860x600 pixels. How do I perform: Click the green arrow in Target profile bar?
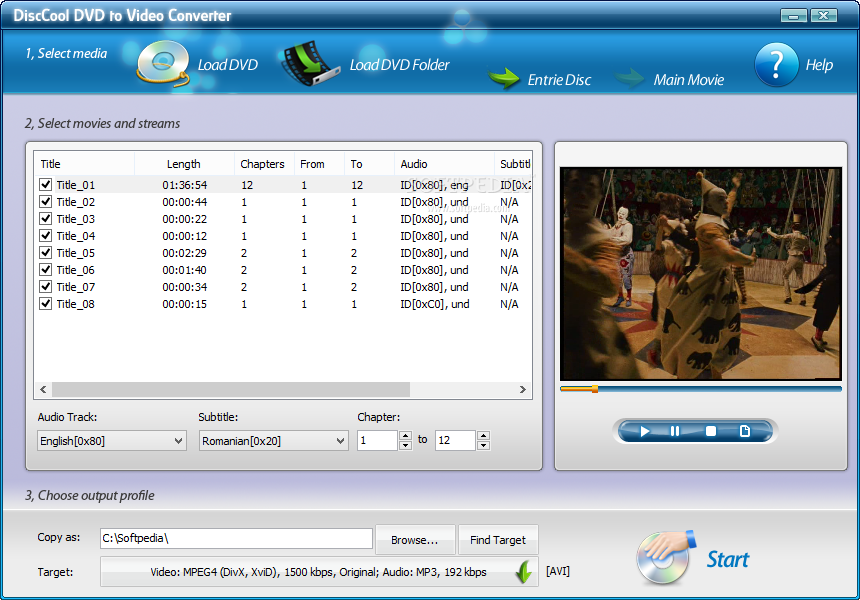click(x=524, y=572)
